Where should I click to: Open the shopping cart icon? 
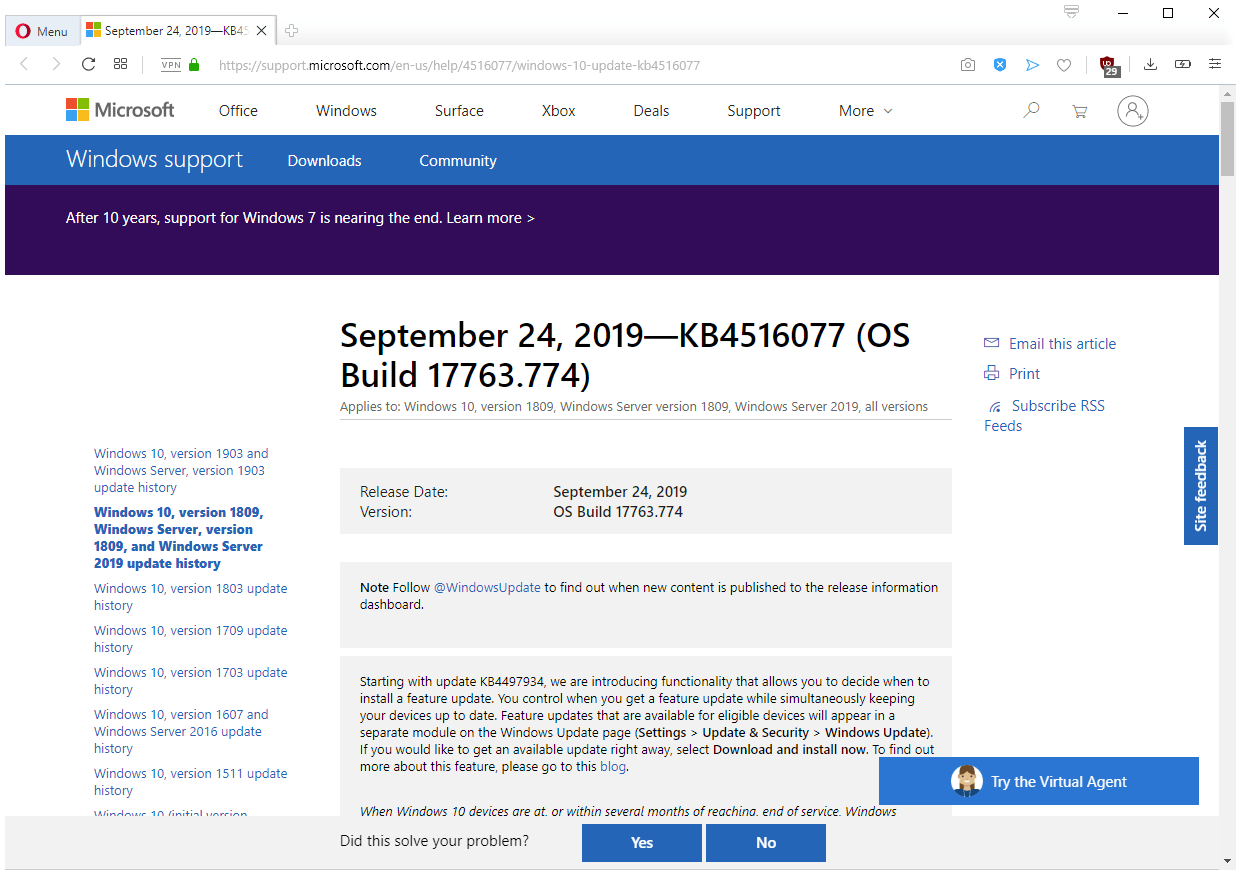coord(1079,111)
